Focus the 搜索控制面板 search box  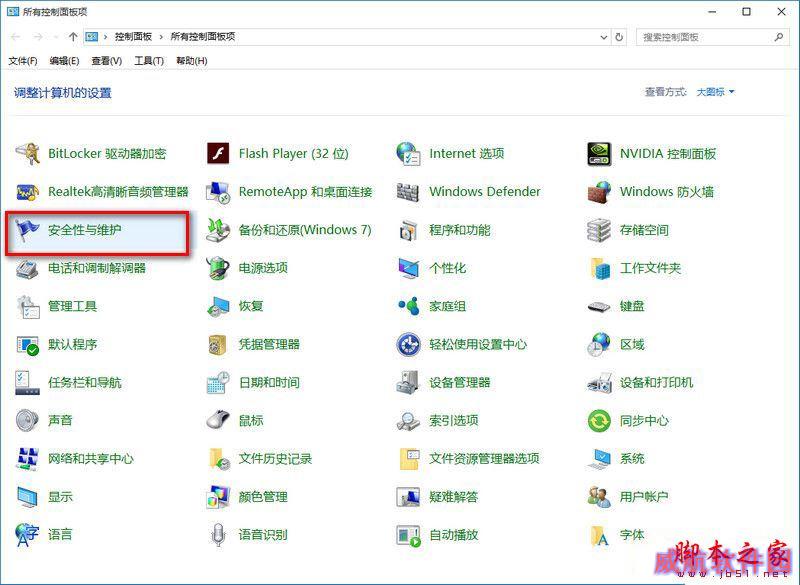point(712,37)
